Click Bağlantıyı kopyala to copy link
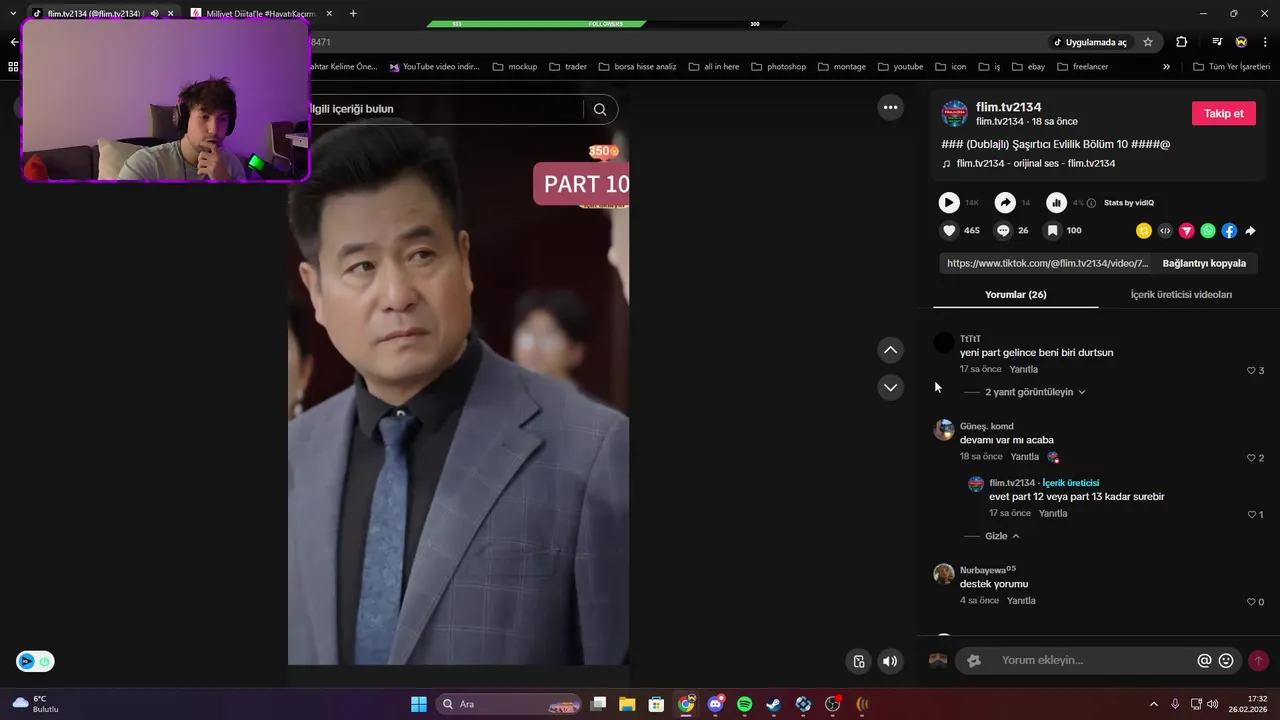1280x720 pixels. [1204, 263]
